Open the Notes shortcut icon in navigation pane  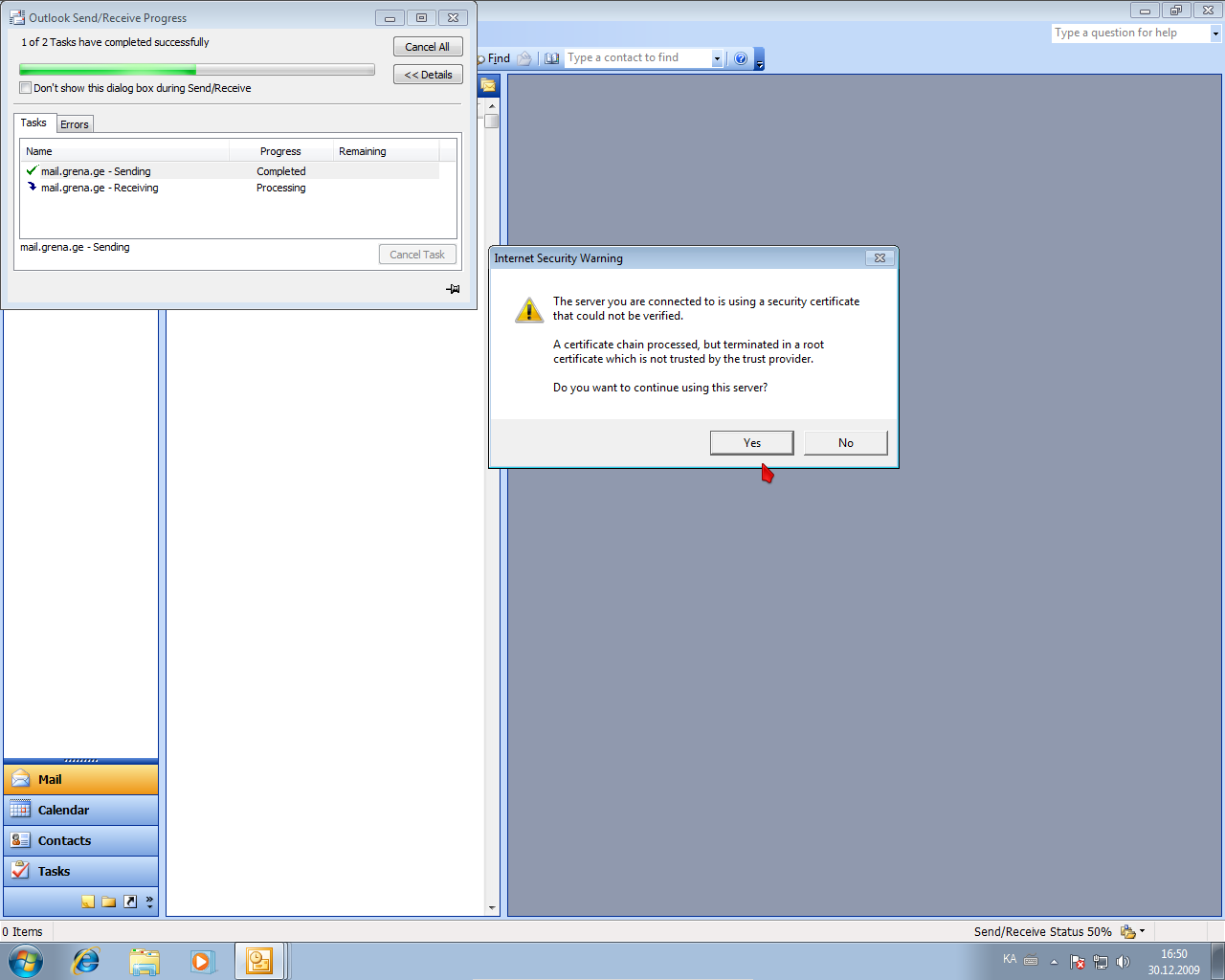pyautogui.click(x=88, y=902)
